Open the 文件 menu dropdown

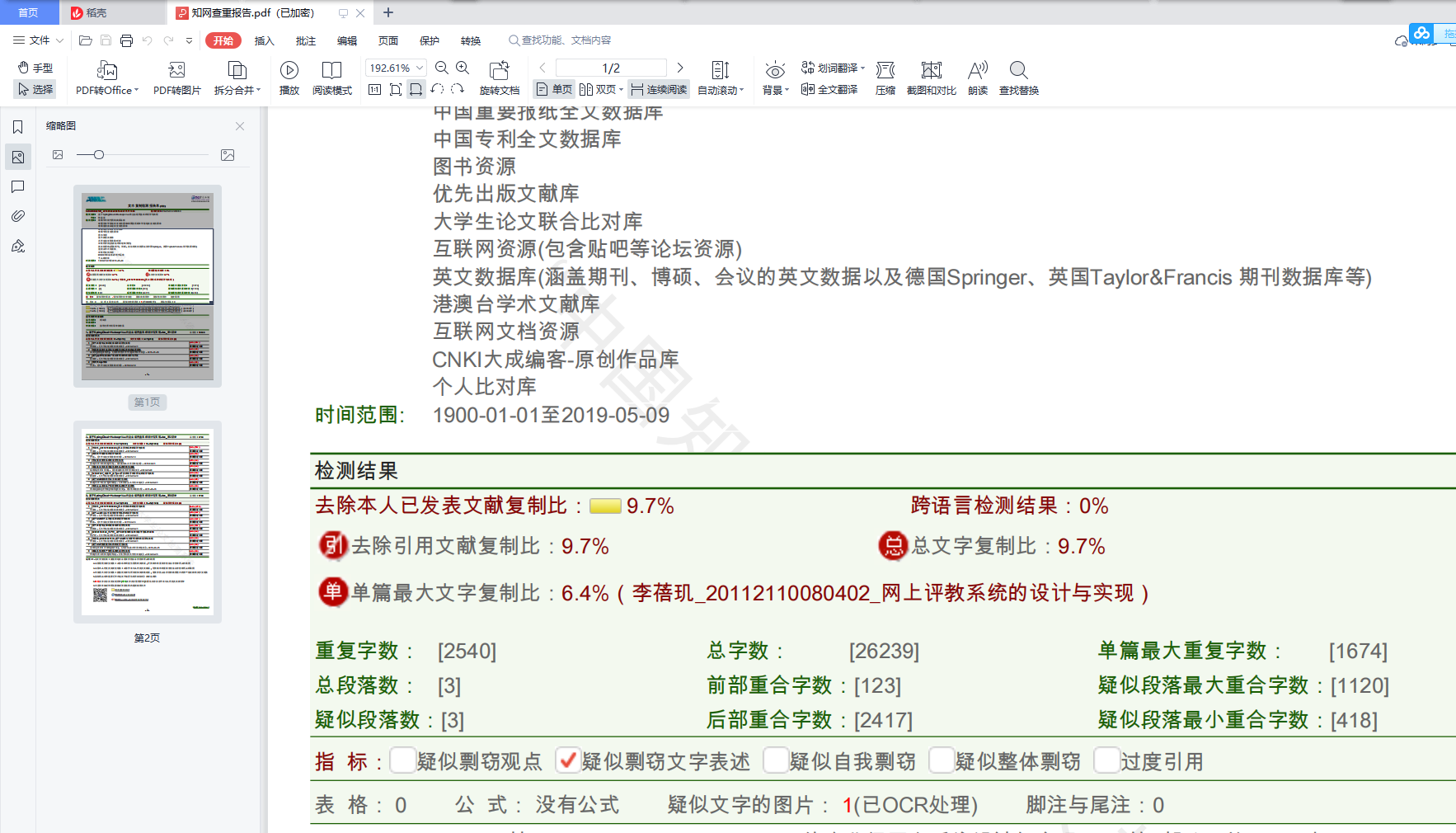[38, 40]
